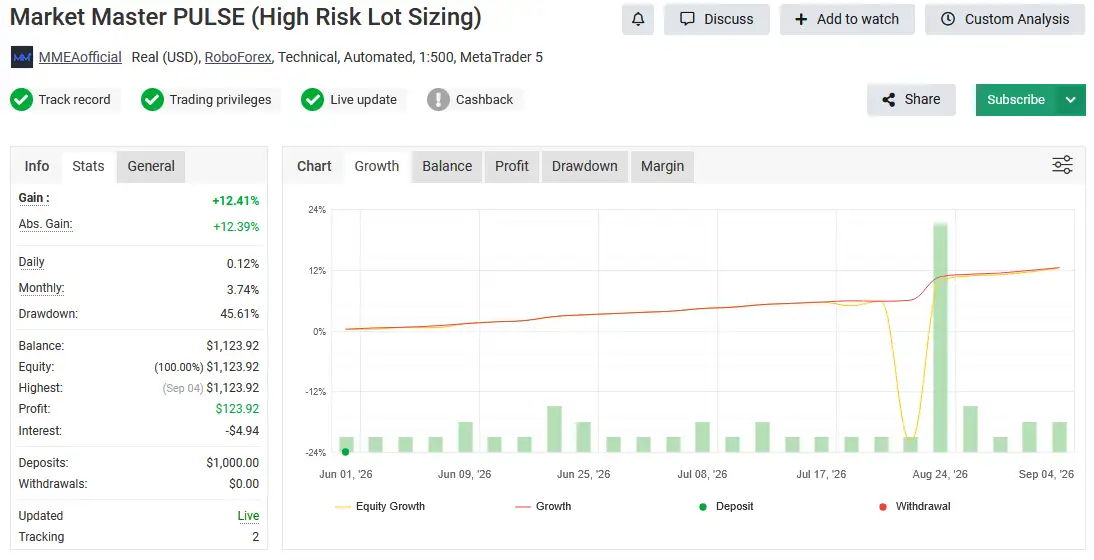Click the green $123.92 profit value
1094x560 pixels.
tap(237, 409)
